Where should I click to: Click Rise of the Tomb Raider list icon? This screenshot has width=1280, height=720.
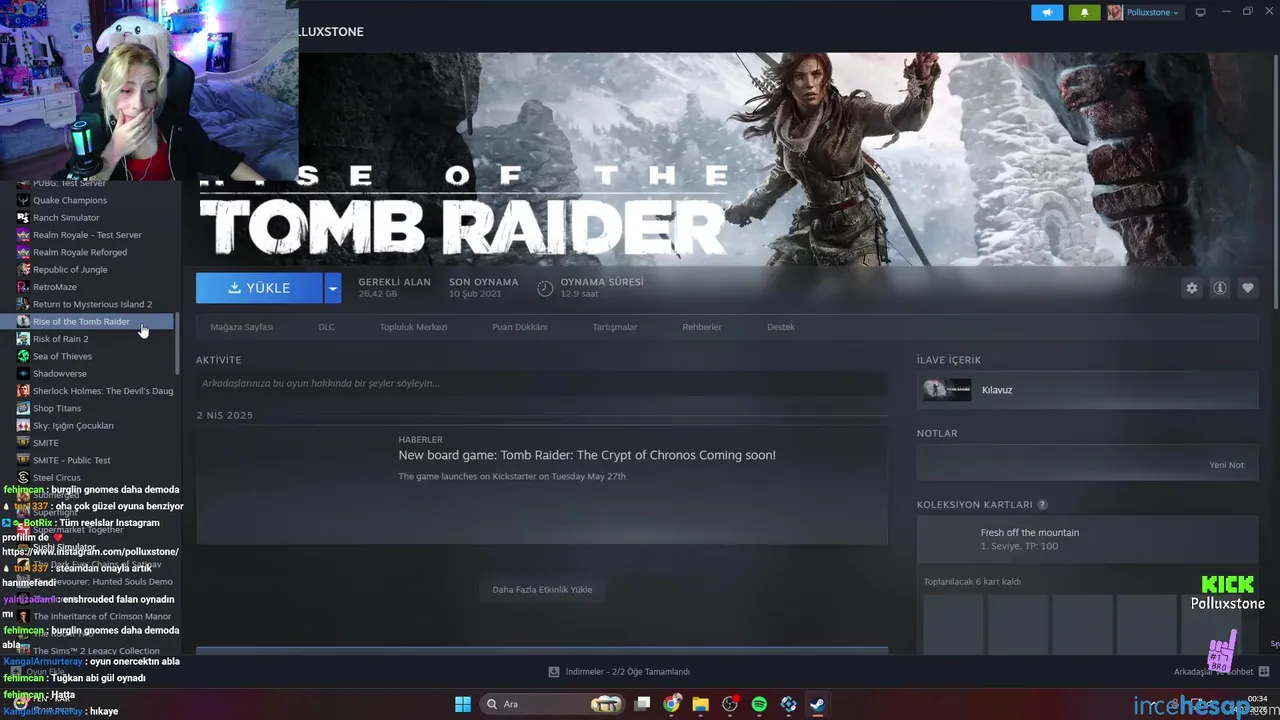[23, 322]
